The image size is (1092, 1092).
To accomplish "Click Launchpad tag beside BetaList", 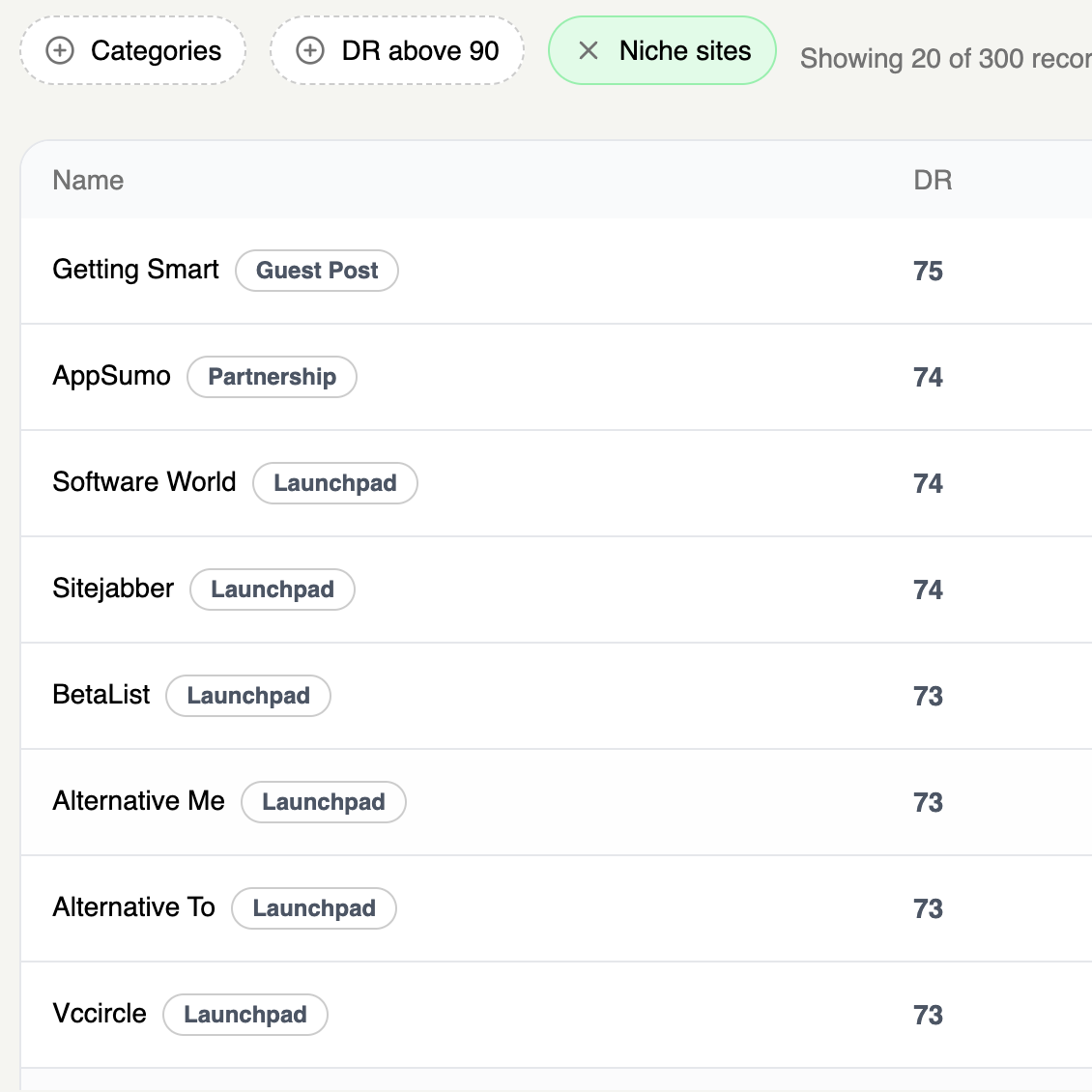I will point(248,696).
